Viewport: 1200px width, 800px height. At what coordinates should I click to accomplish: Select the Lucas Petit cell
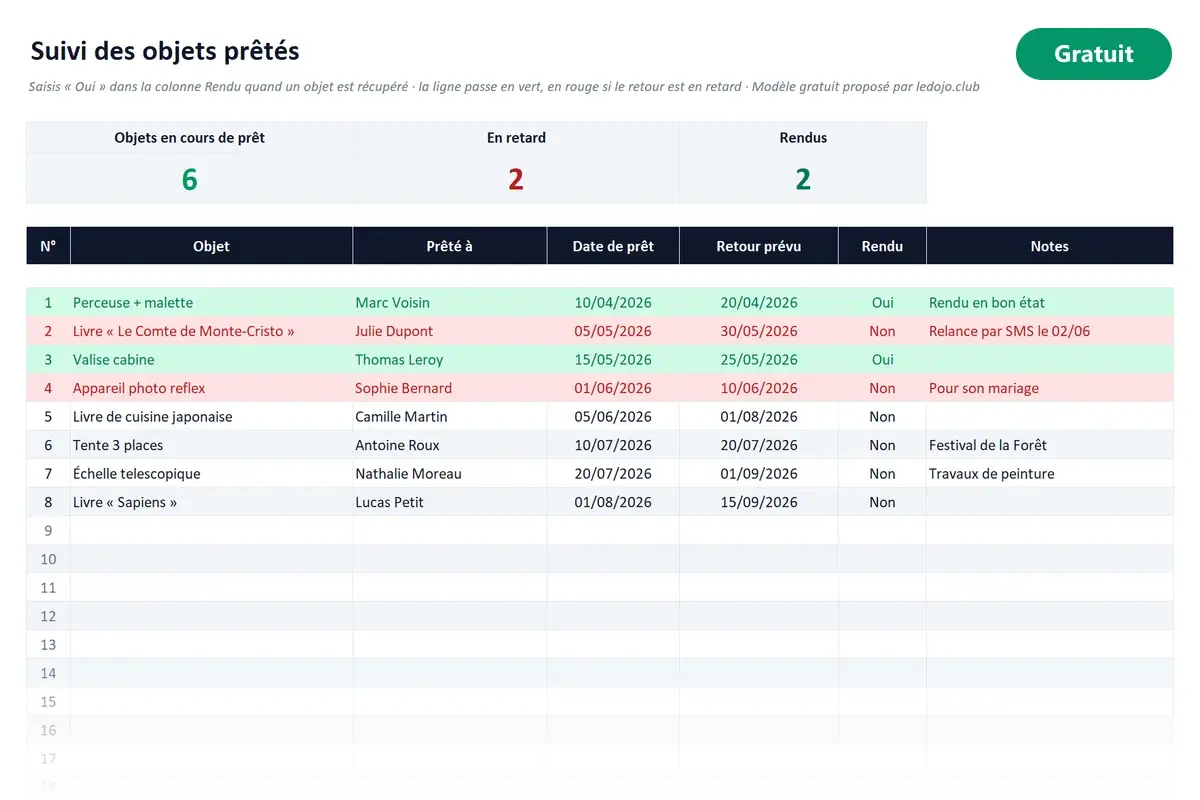(x=449, y=502)
